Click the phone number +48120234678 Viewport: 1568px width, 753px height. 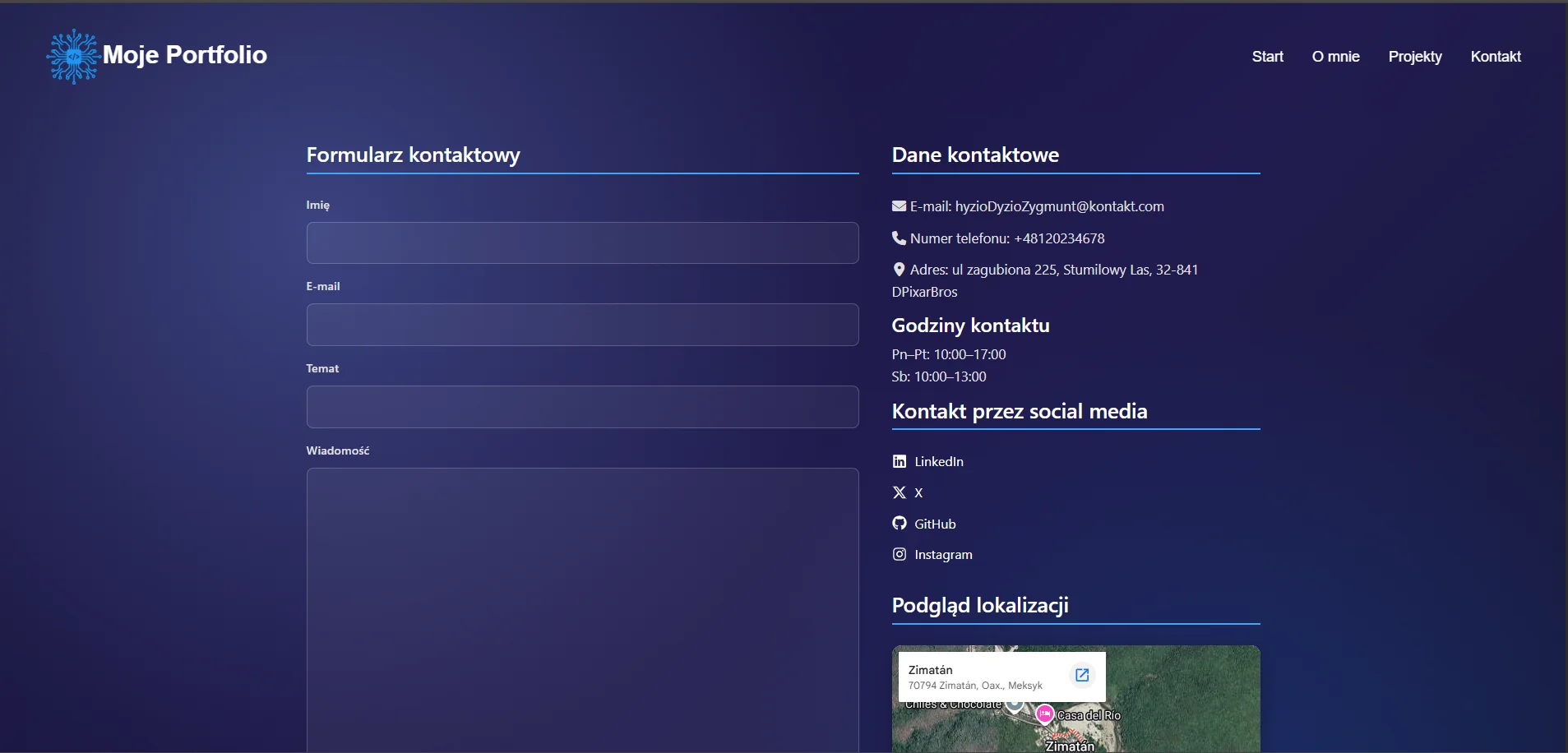(x=1059, y=238)
